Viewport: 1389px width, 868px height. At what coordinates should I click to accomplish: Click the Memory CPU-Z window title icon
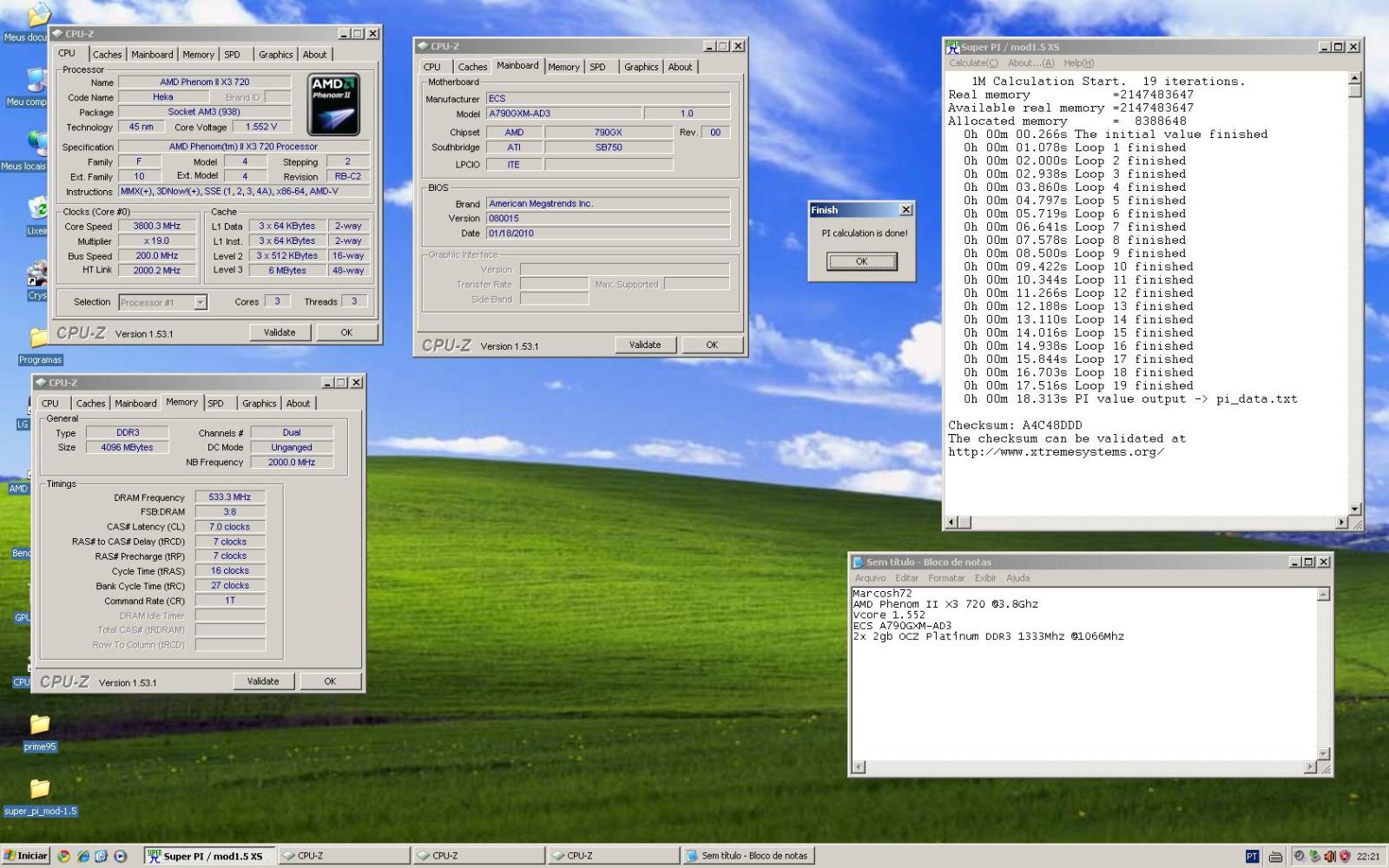pyautogui.click(x=40, y=382)
